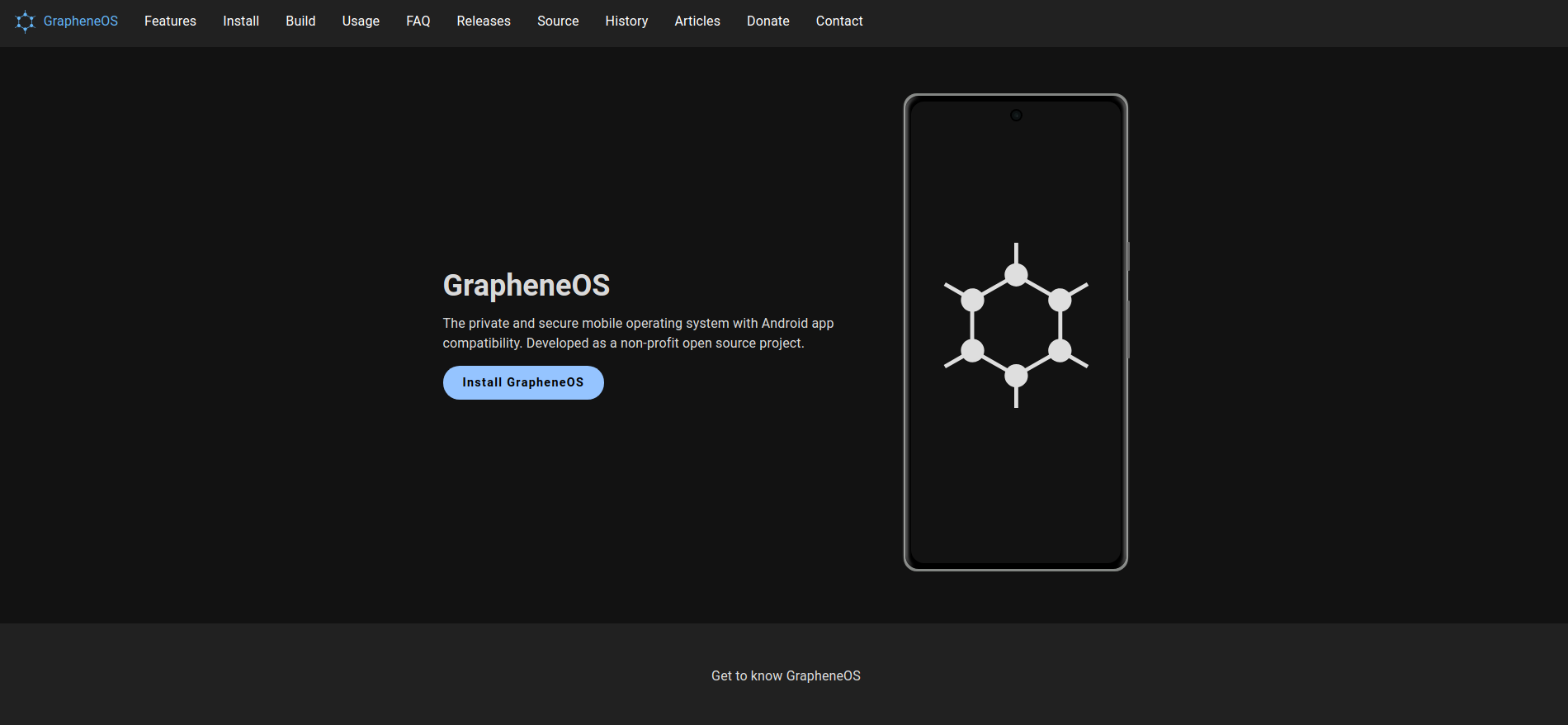Click the large hexagon logo on phone screen
The height and width of the screenshot is (725, 1568).
pos(1016,325)
